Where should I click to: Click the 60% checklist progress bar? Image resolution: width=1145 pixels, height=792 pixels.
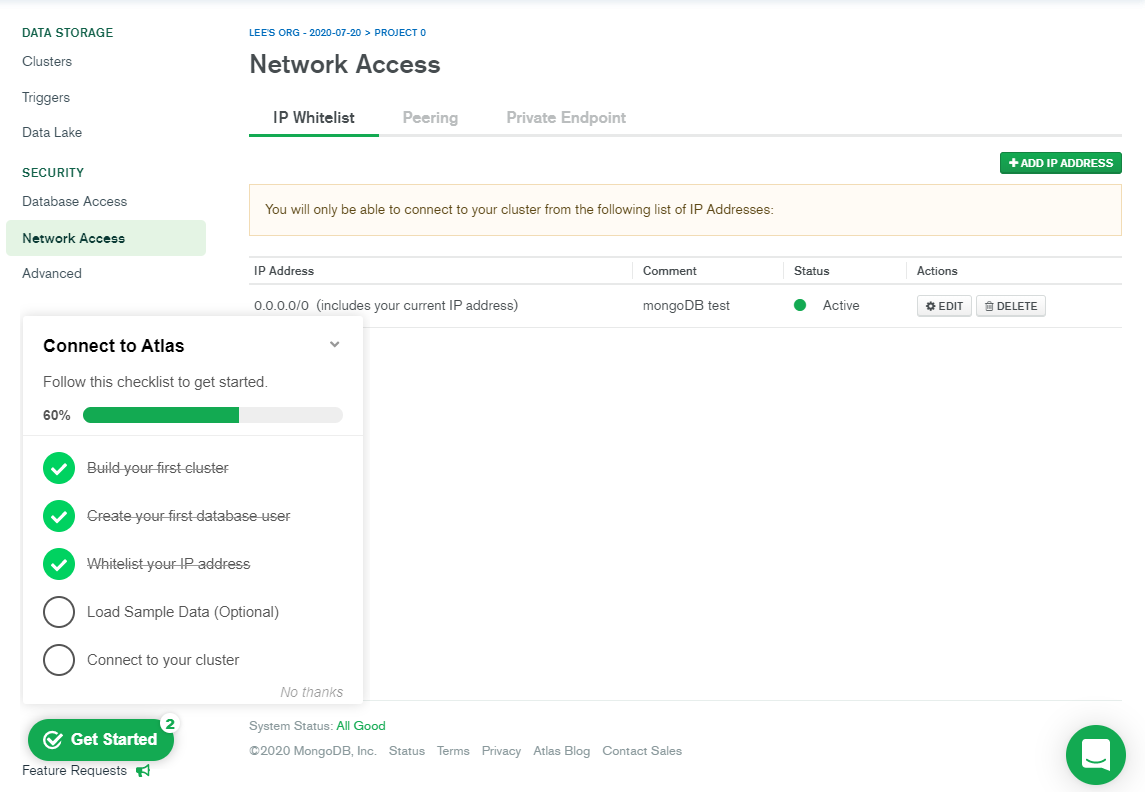coord(212,415)
